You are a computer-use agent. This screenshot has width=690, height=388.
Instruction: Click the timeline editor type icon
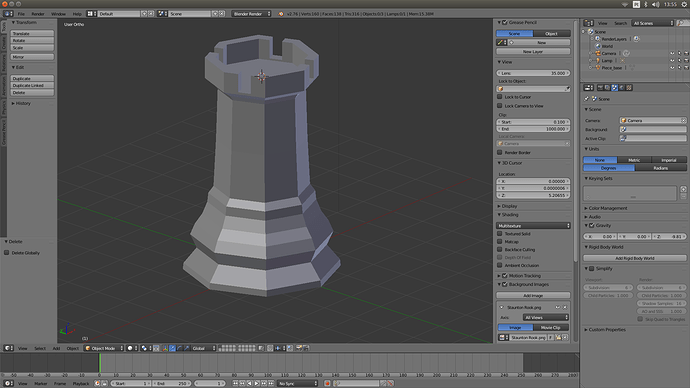pos(8,383)
